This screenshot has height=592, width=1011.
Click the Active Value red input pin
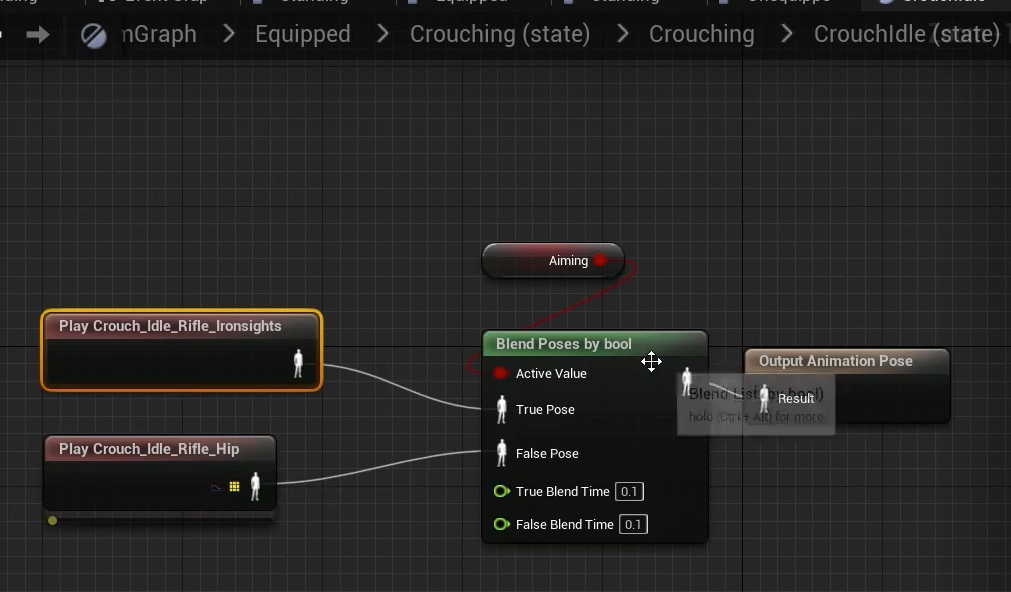coord(500,373)
